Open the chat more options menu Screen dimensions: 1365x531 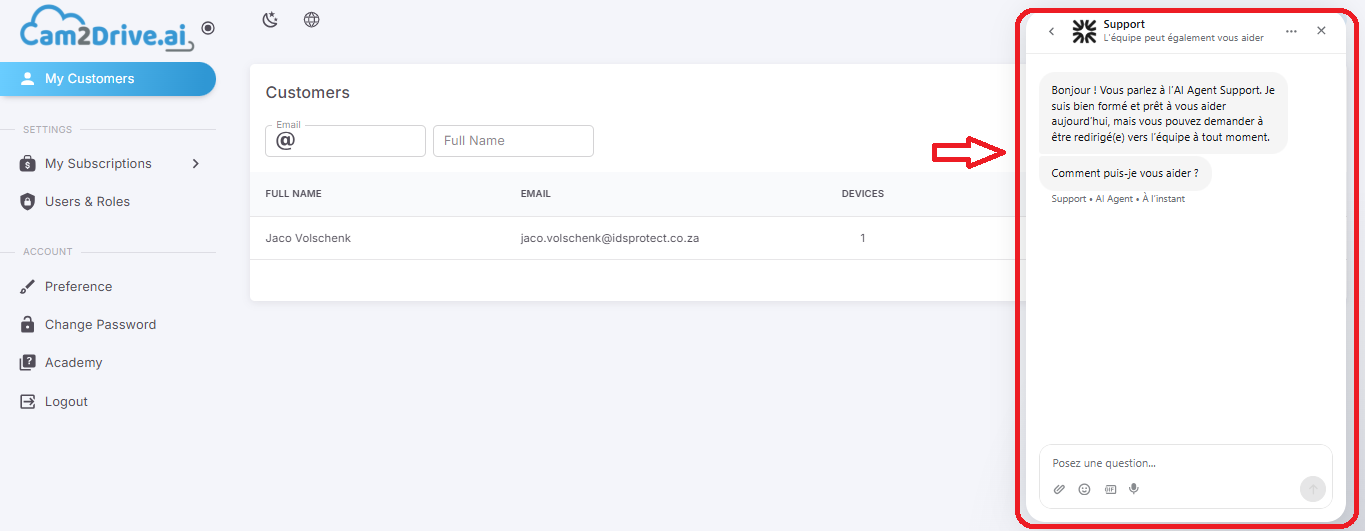click(1291, 31)
